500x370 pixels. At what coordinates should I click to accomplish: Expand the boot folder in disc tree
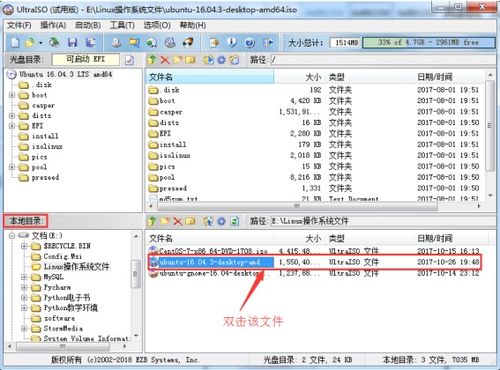click(x=12, y=95)
